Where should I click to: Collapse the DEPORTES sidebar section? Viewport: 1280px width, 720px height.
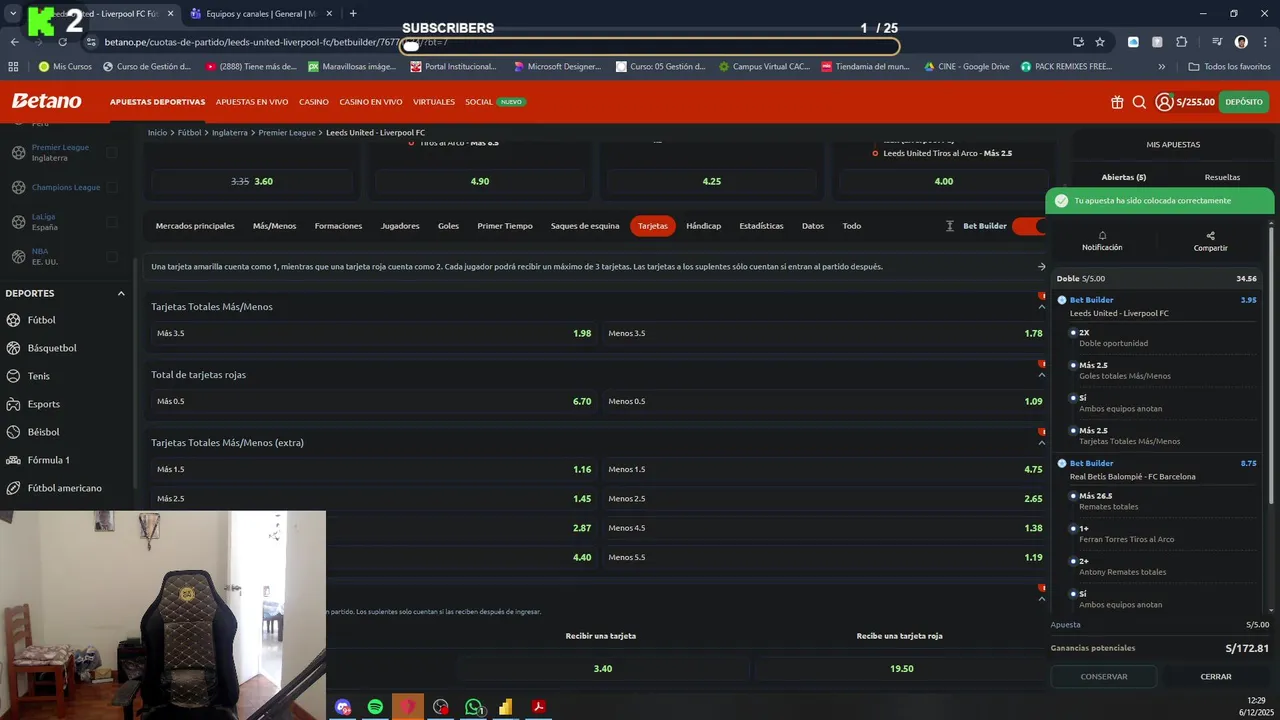pyautogui.click(x=121, y=293)
